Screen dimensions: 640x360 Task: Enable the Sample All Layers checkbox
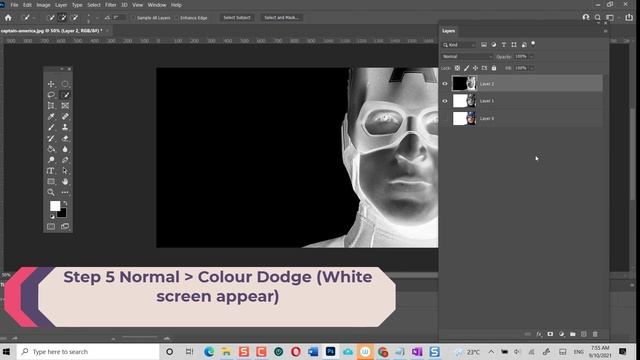pyautogui.click(x=133, y=18)
